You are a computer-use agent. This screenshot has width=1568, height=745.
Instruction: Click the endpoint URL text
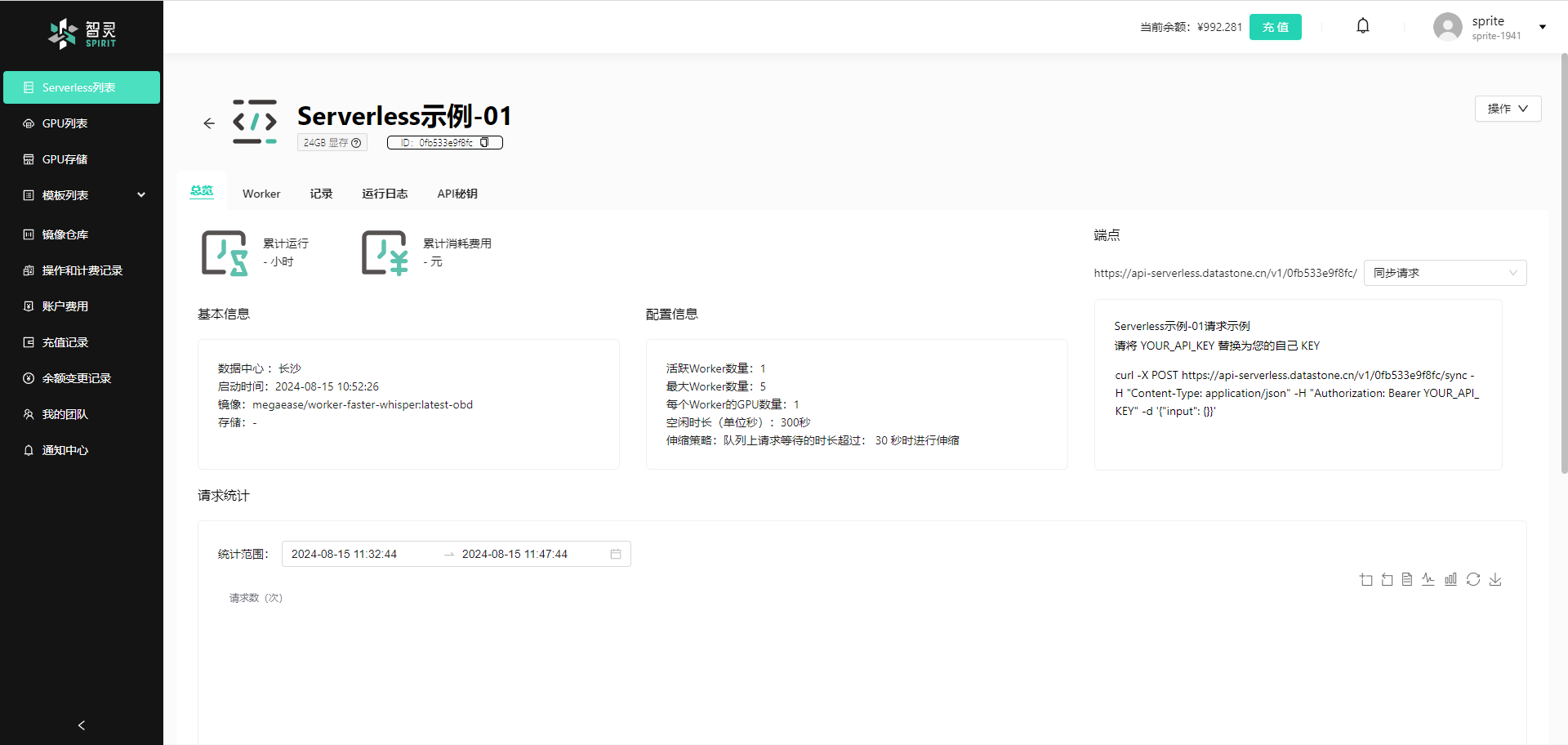click(1225, 273)
